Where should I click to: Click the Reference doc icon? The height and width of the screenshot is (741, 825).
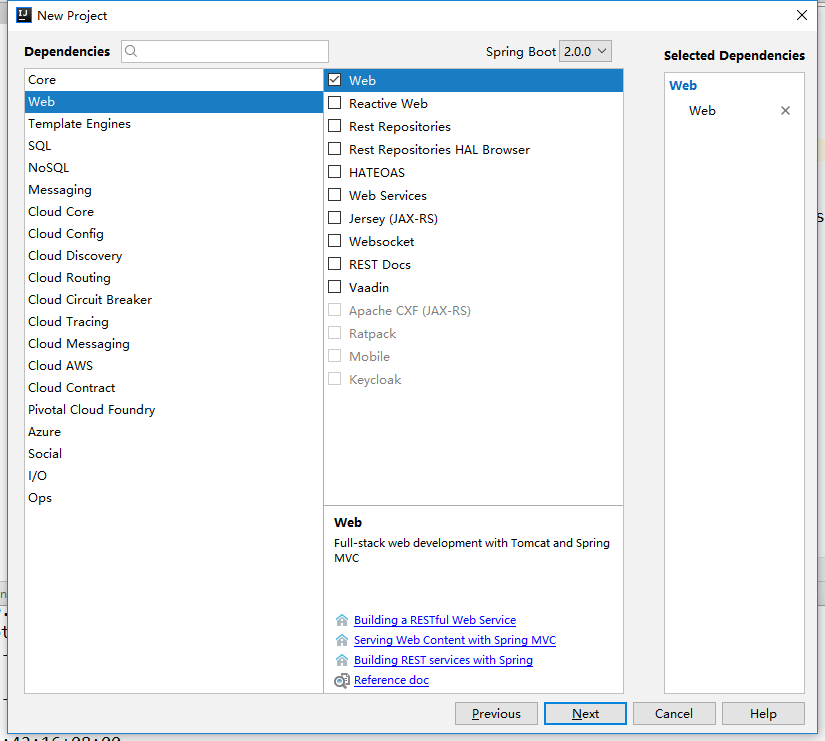(x=342, y=680)
